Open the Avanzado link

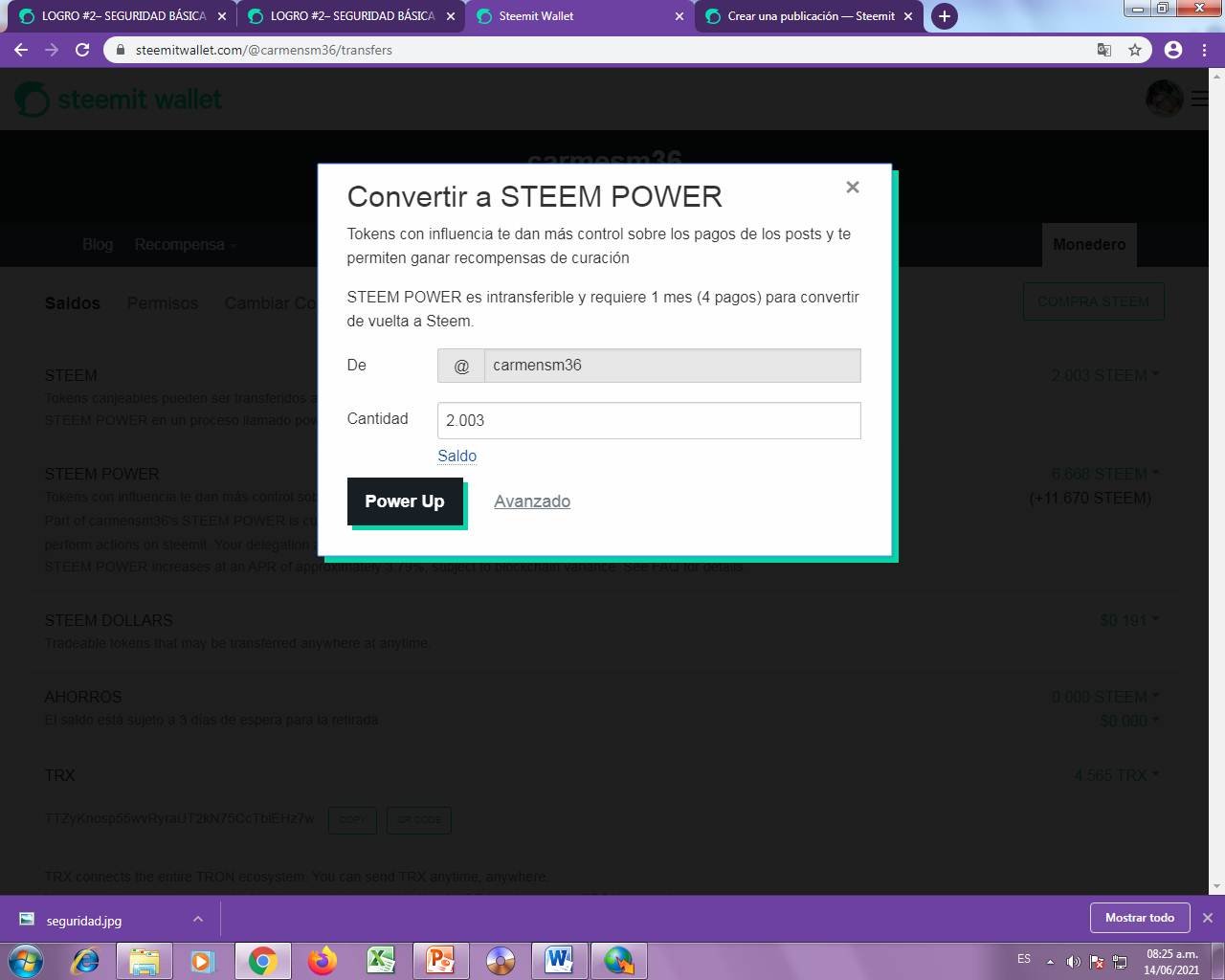[532, 501]
